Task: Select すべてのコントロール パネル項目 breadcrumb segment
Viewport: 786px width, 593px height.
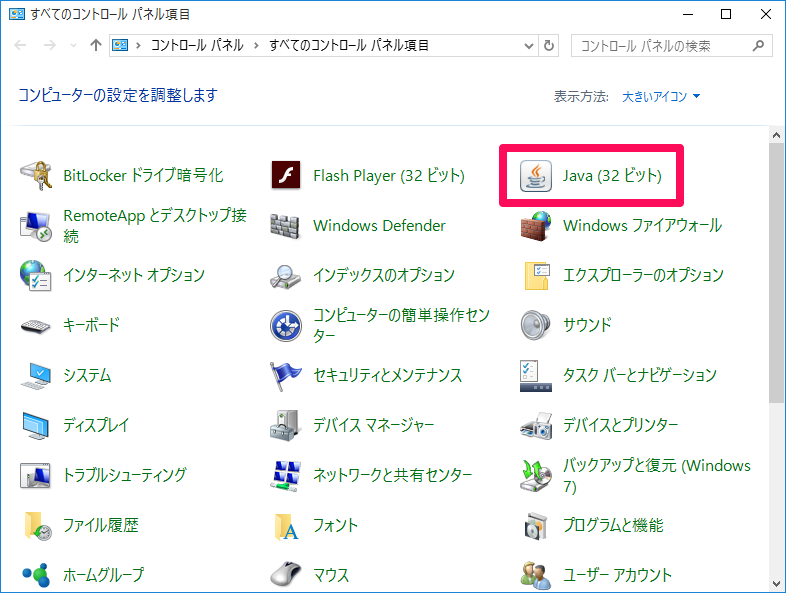Action: [x=349, y=46]
